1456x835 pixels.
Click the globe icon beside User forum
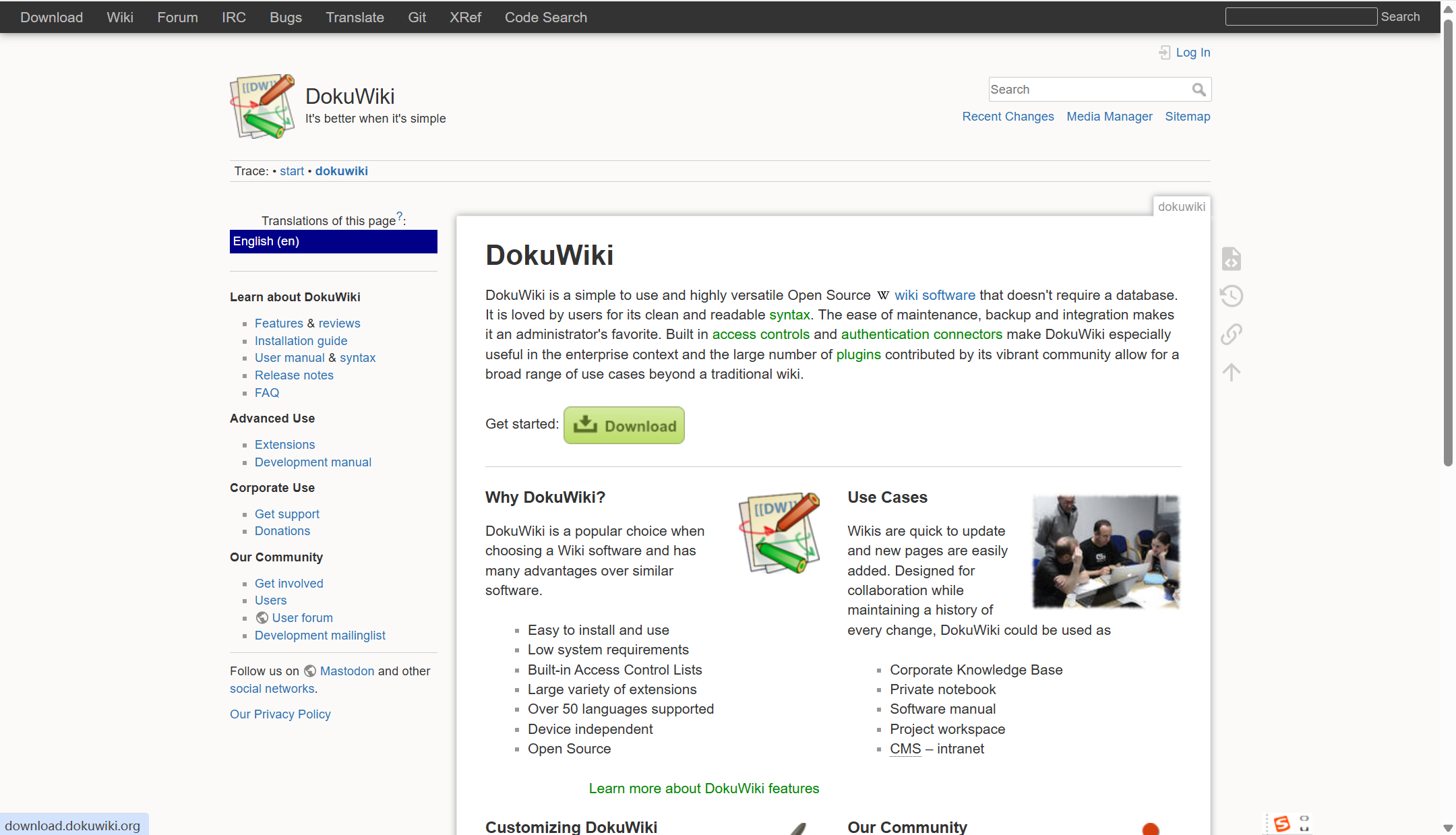point(262,618)
